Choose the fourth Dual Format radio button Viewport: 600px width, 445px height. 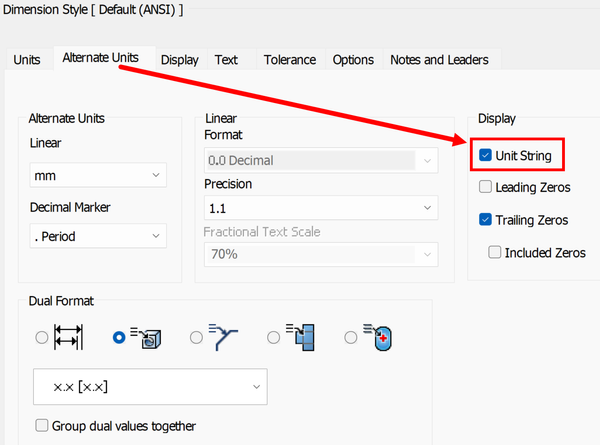274,337
